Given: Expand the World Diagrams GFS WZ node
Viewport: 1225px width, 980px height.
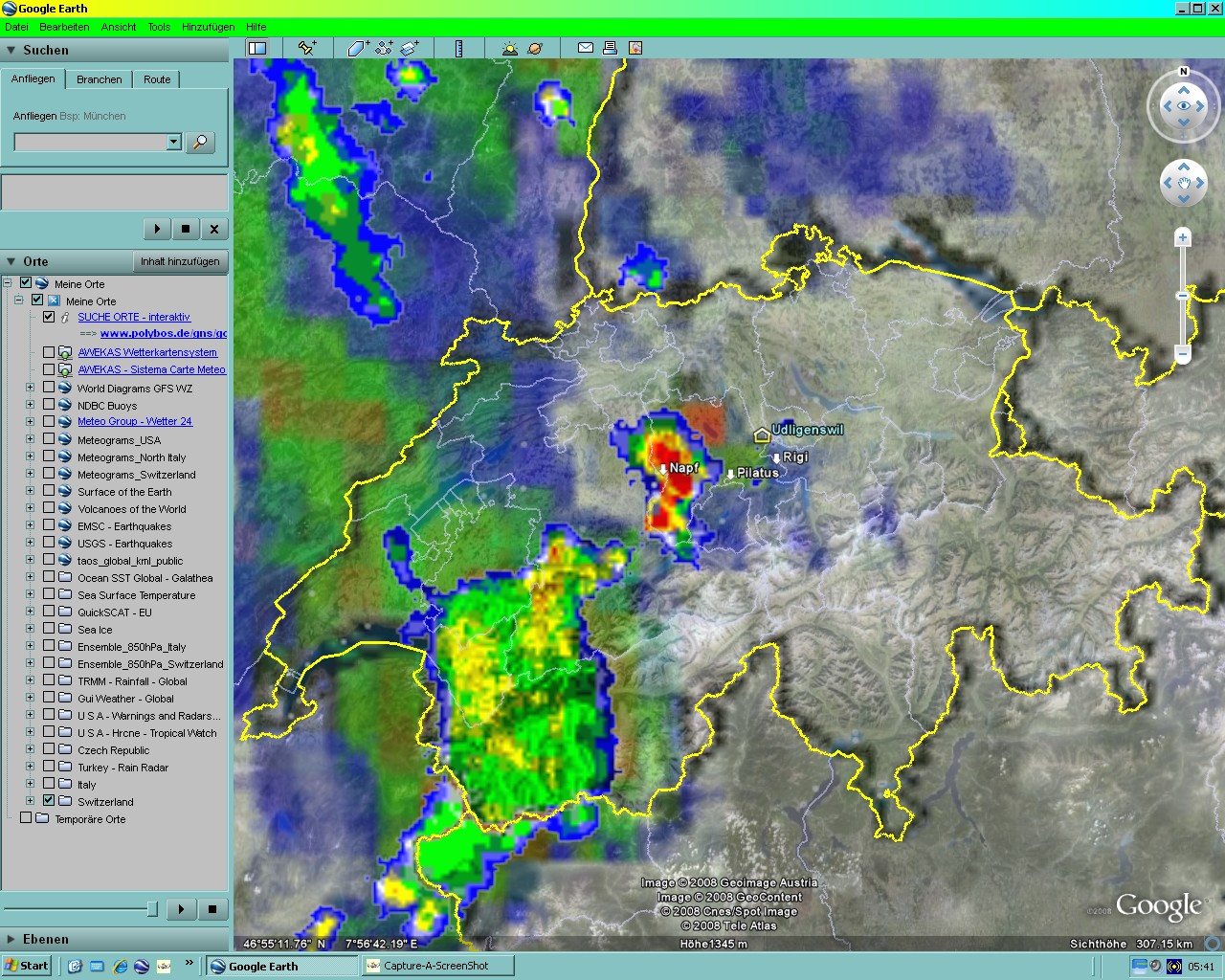Looking at the screenshot, I should (30, 388).
